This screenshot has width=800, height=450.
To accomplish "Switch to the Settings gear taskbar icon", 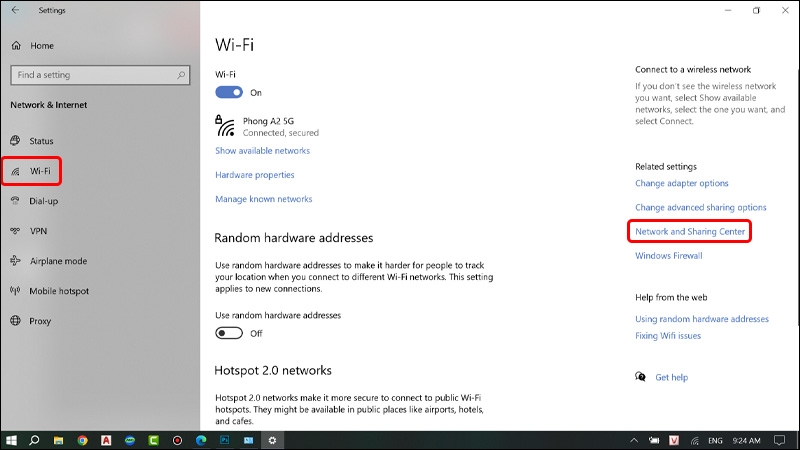I will pyautogui.click(x=272, y=440).
